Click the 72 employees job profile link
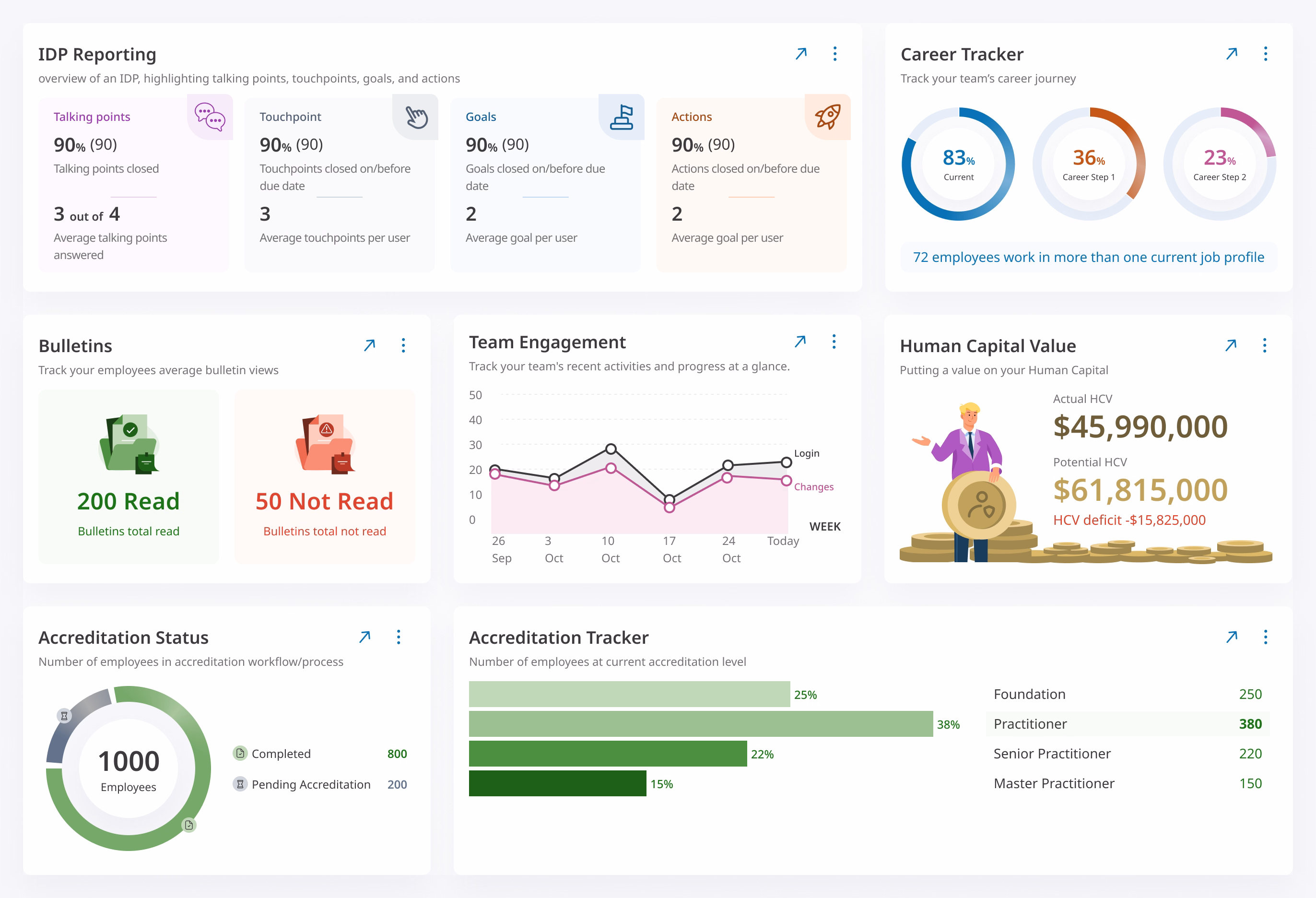This screenshot has width=1316, height=898. coord(1088,257)
